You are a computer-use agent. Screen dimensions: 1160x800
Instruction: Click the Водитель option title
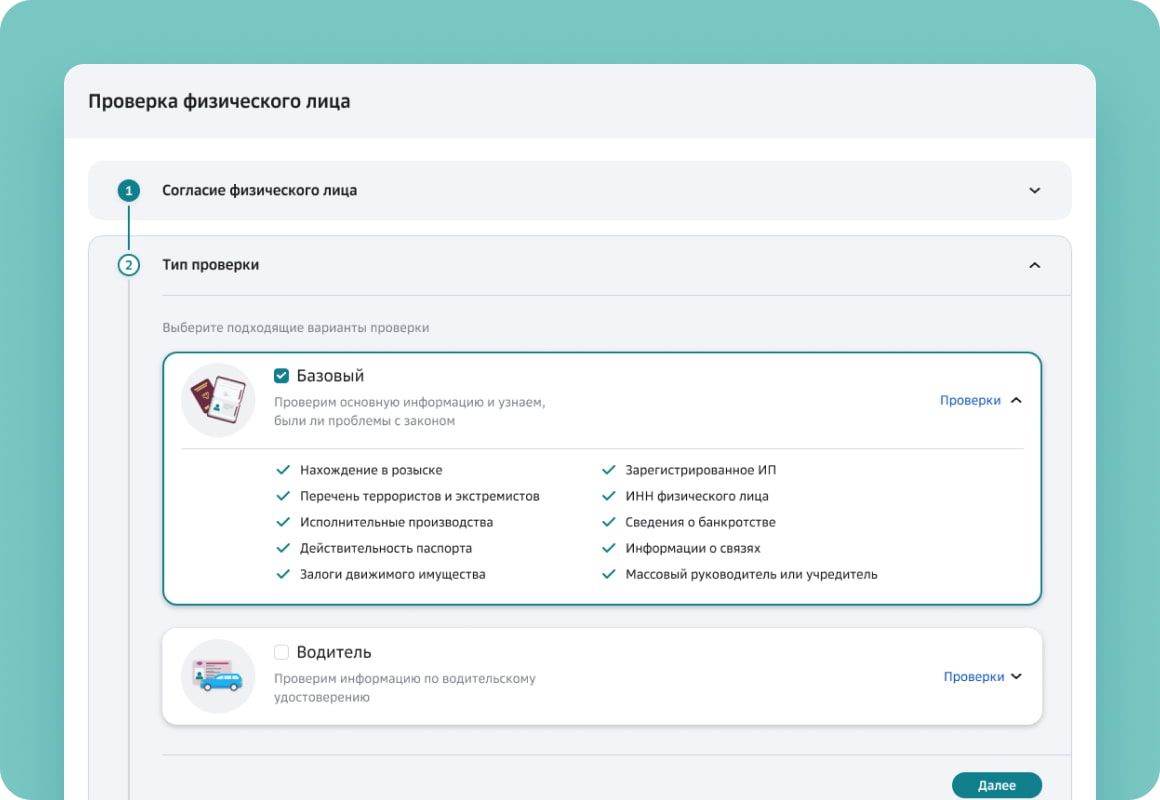tap(334, 652)
